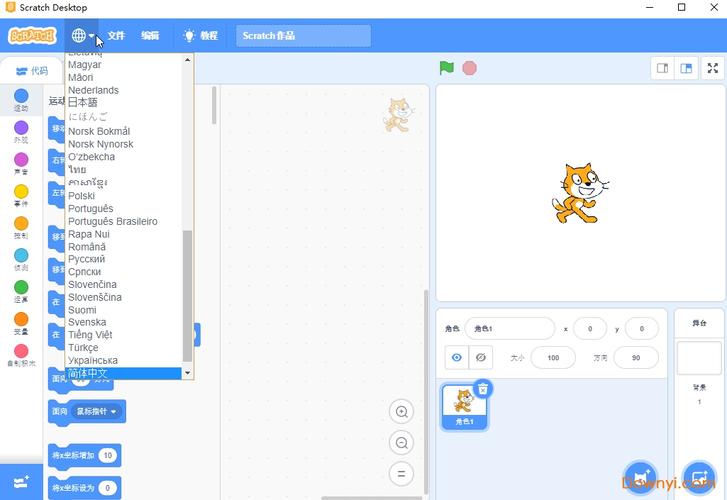Screen dimensions: 727x500
Task: Click the Scratch logo
Action: [32, 36]
